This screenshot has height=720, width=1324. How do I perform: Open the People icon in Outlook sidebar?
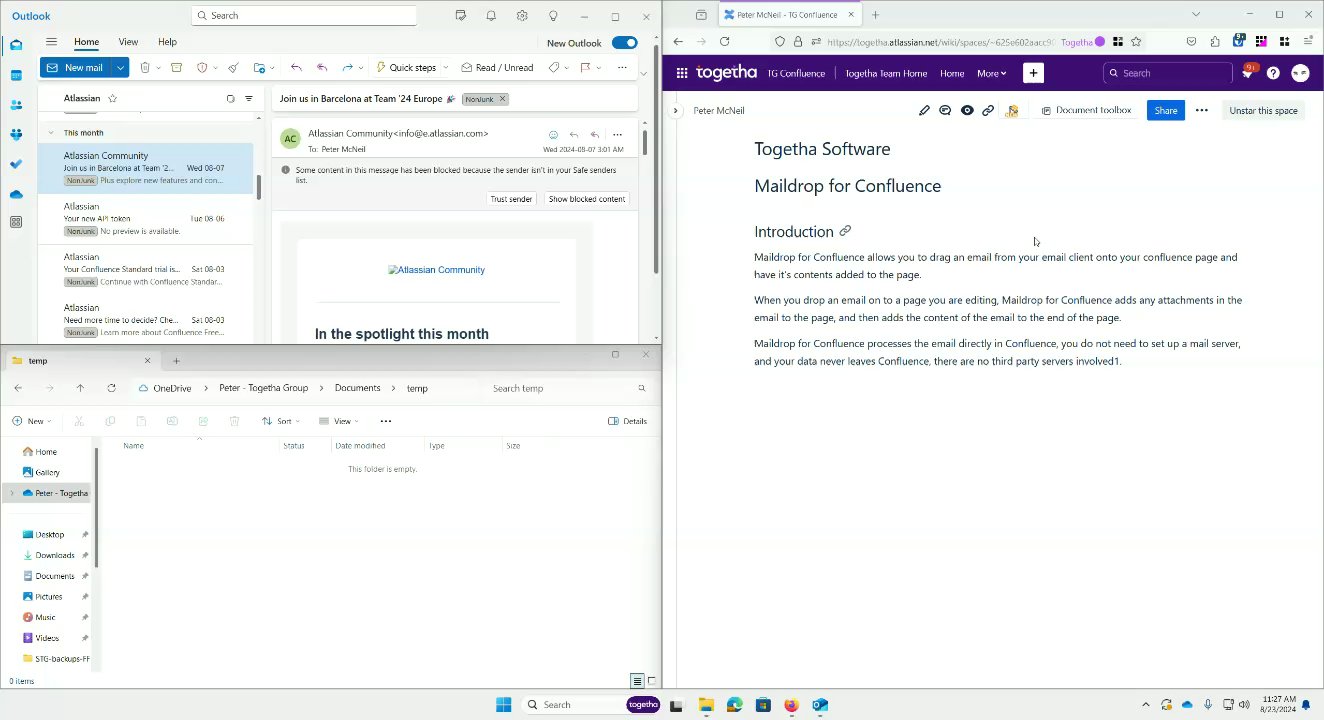click(x=16, y=105)
